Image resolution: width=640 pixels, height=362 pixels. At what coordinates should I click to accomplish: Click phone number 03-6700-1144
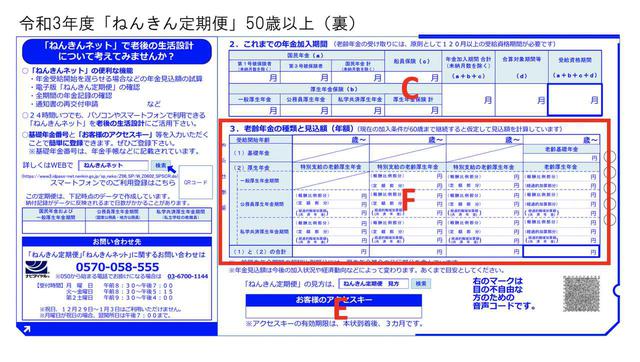pos(188,276)
